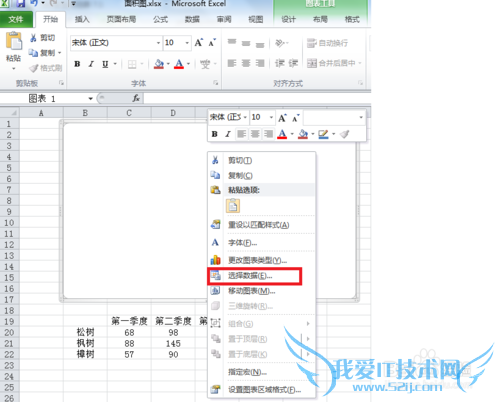The image size is (500, 402).
Task: Choose Copy (复制) in the context menu
Action: coord(262,175)
